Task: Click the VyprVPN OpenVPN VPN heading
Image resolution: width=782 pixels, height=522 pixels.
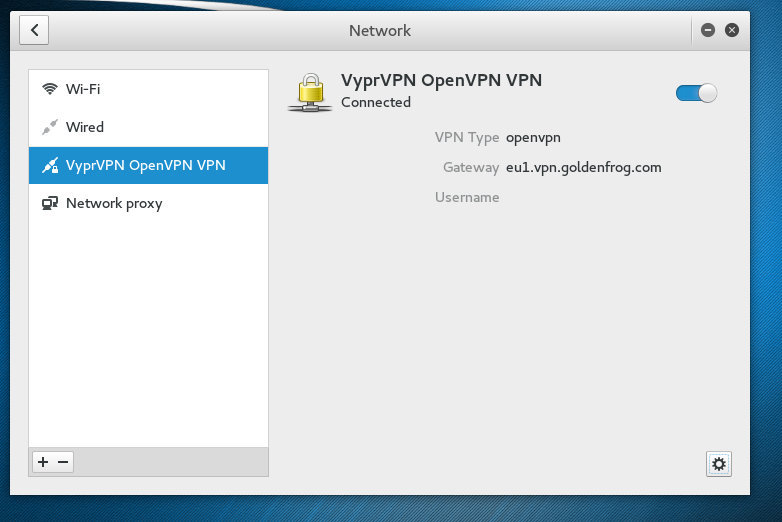Action: click(x=441, y=80)
